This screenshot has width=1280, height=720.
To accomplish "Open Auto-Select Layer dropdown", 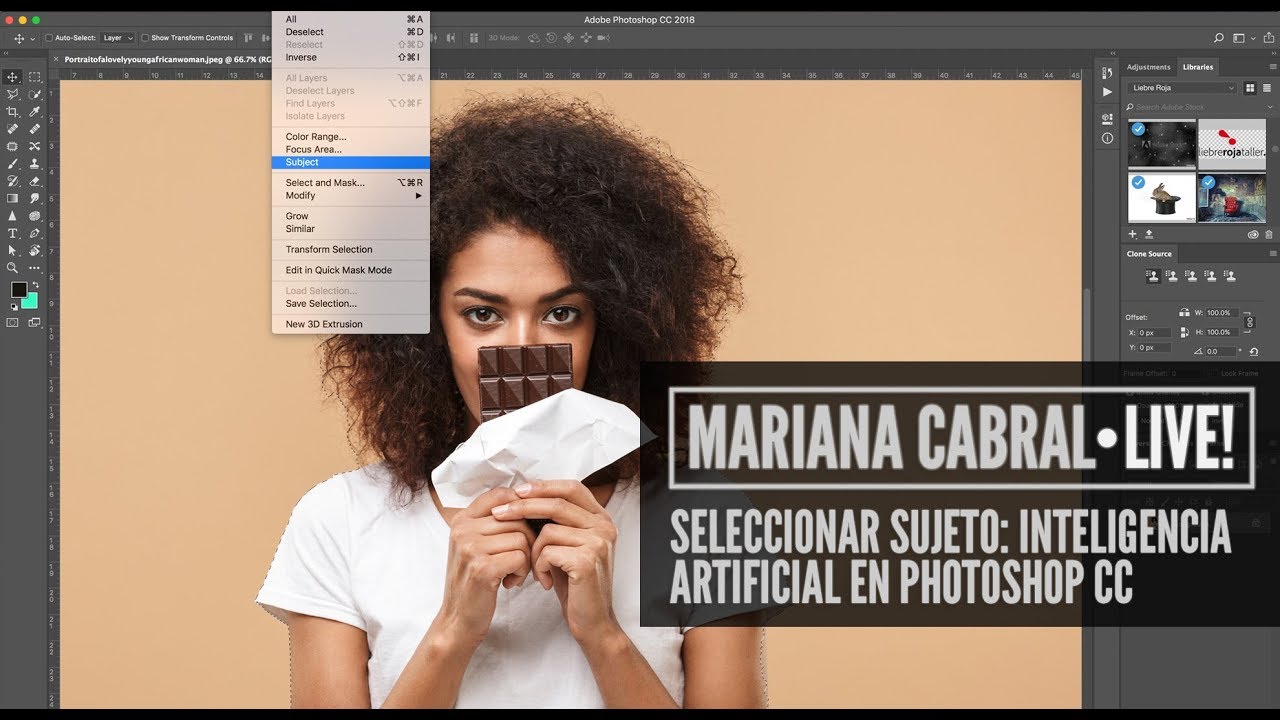I will tap(117, 38).
